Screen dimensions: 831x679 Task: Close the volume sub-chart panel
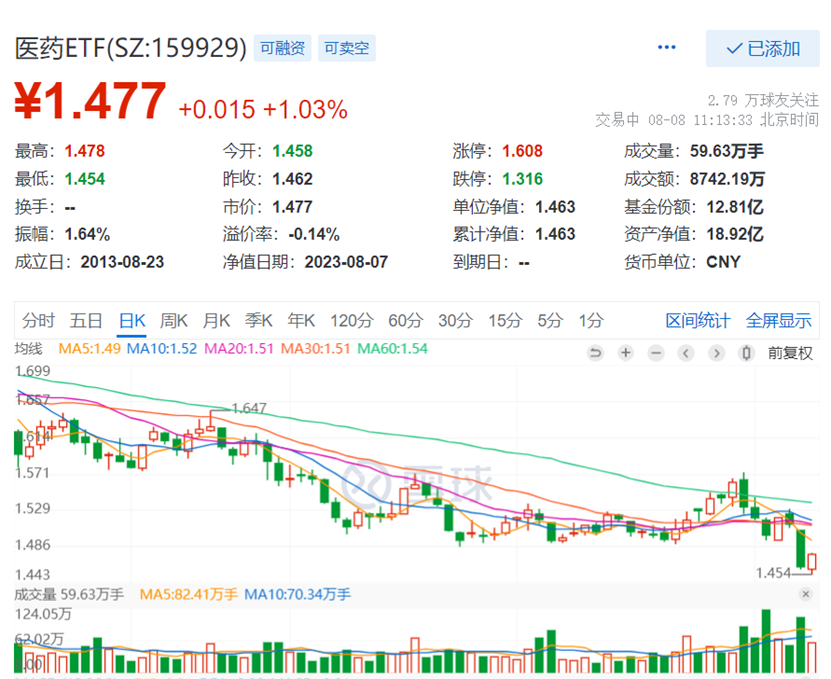(x=806, y=594)
